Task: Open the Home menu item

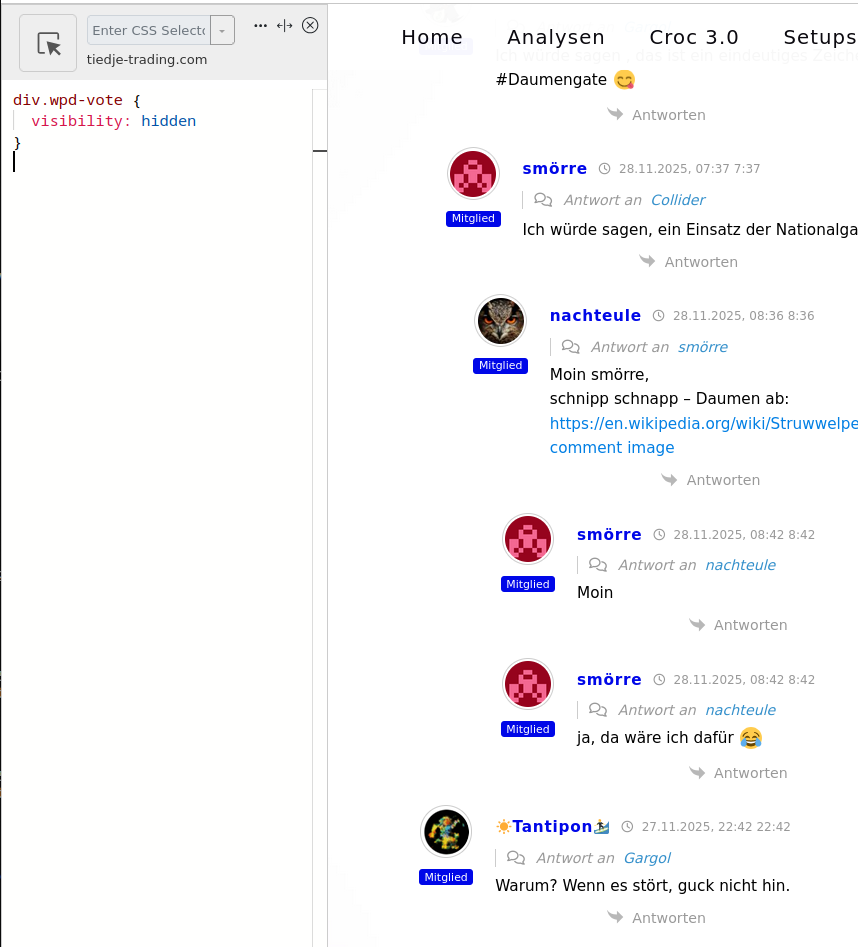Action: point(432,37)
